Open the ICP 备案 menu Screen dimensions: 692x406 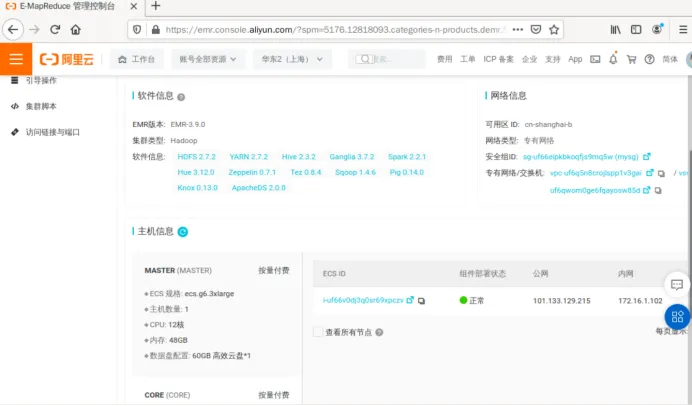[498, 59]
